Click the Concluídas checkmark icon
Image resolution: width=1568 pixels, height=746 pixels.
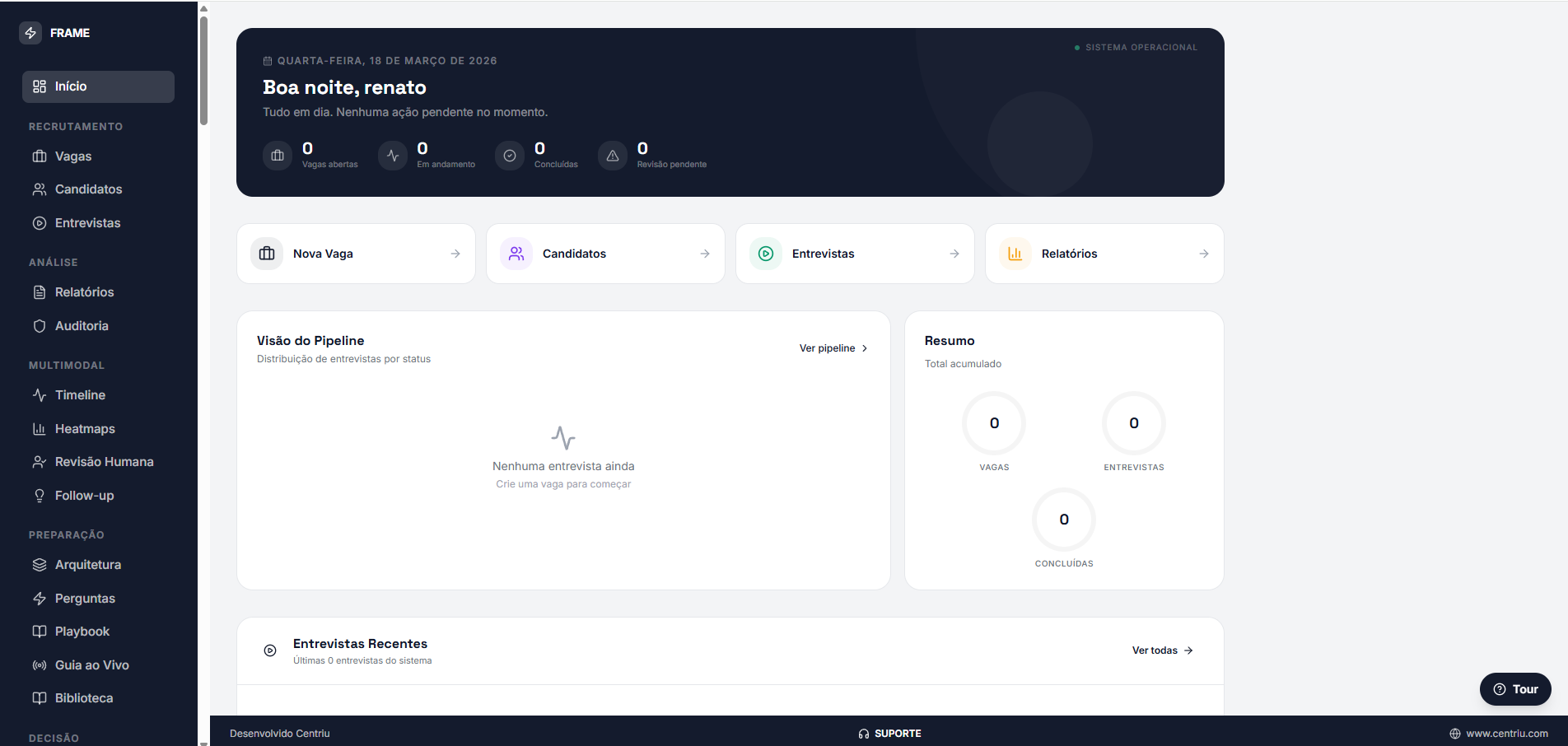pyautogui.click(x=510, y=156)
